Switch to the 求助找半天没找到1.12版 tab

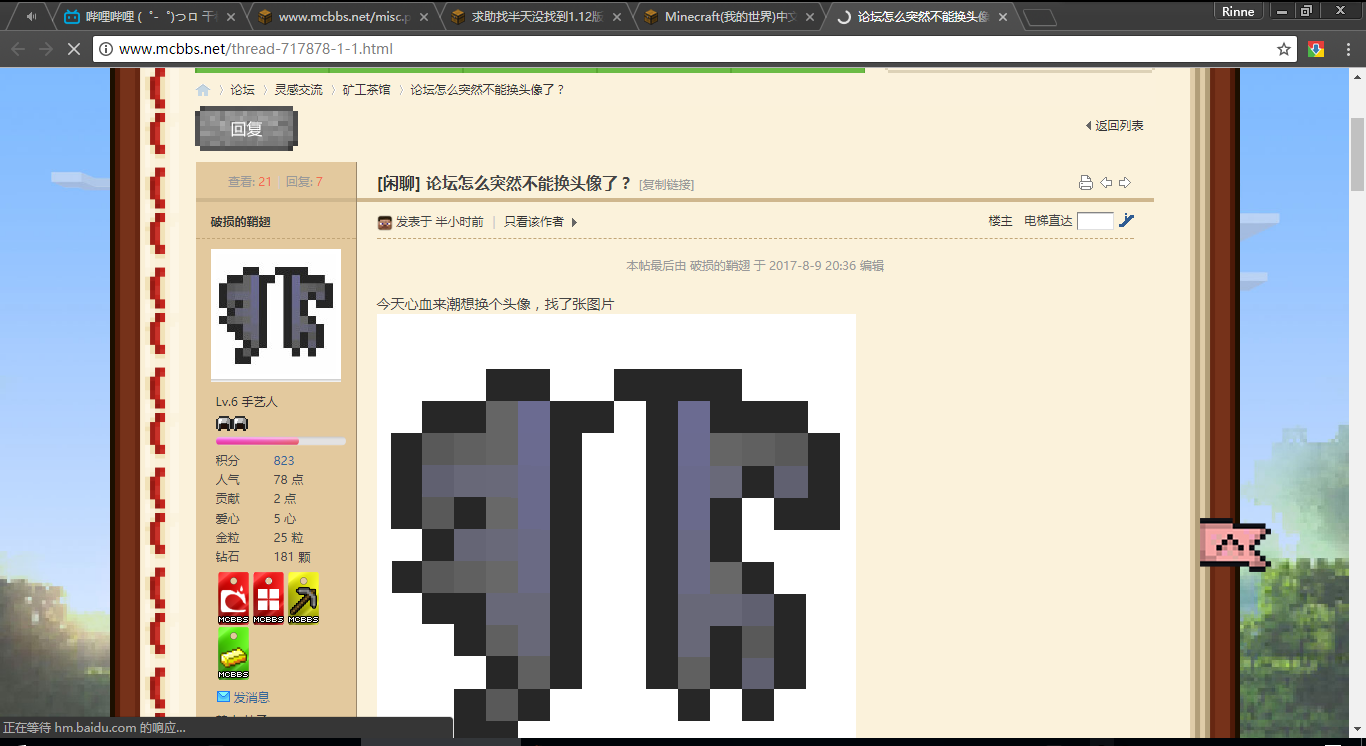[x=535, y=17]
